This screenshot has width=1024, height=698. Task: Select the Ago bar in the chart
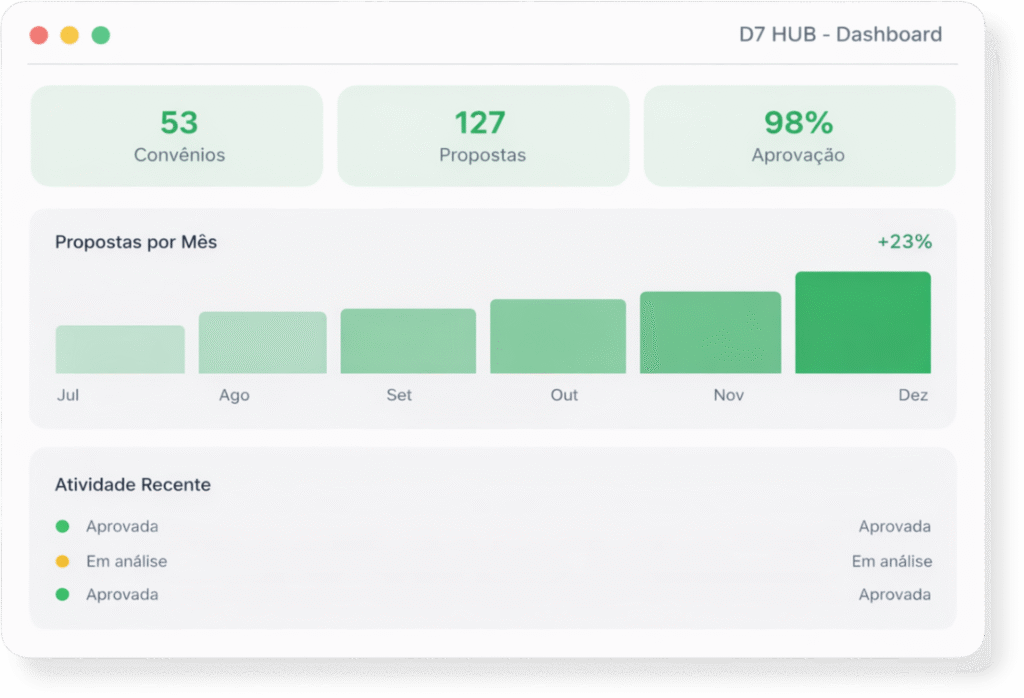262,343
